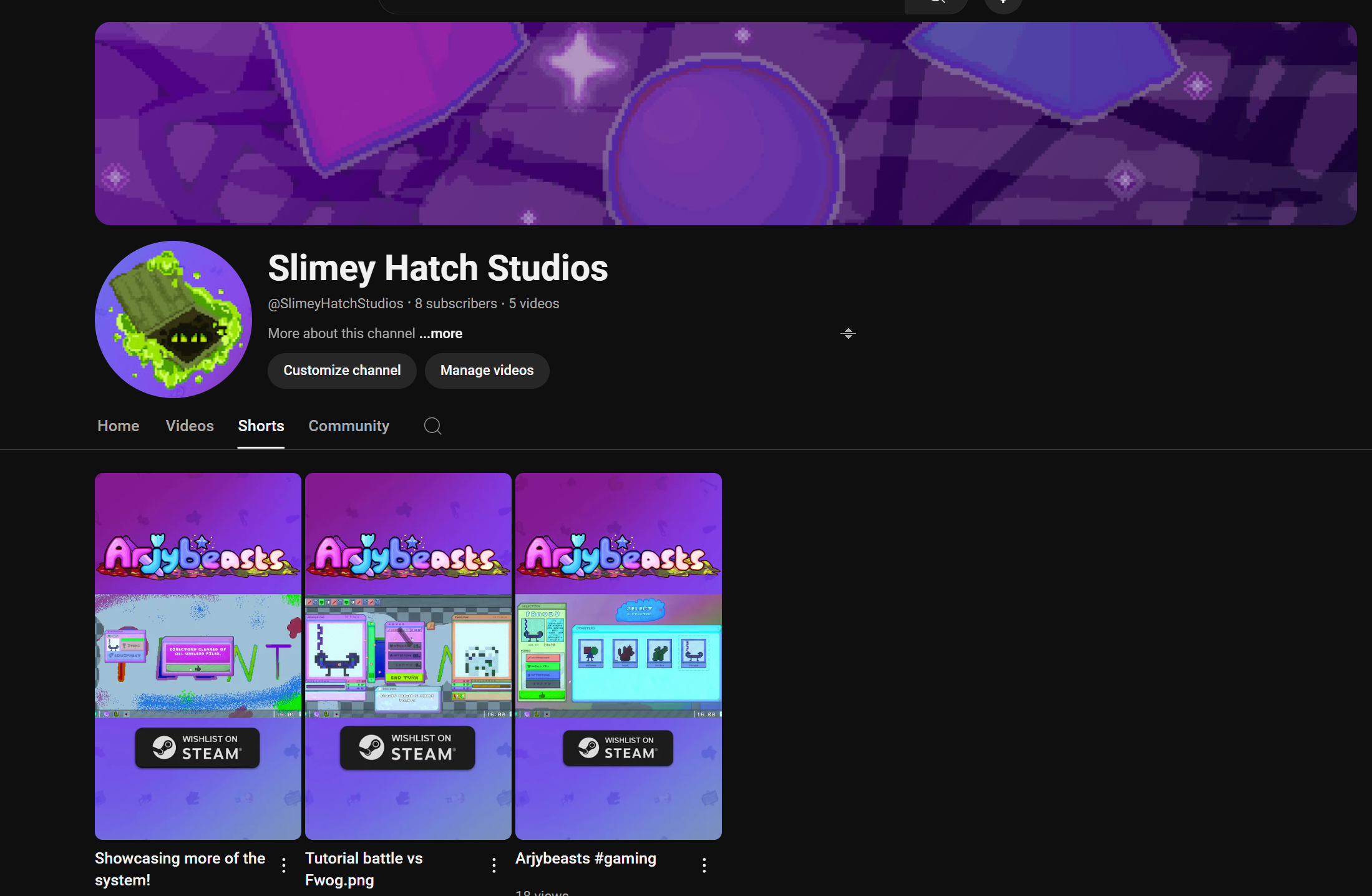Click the Steam wishlist badge on second short
1372x896 pixels.
click(407, 747)
